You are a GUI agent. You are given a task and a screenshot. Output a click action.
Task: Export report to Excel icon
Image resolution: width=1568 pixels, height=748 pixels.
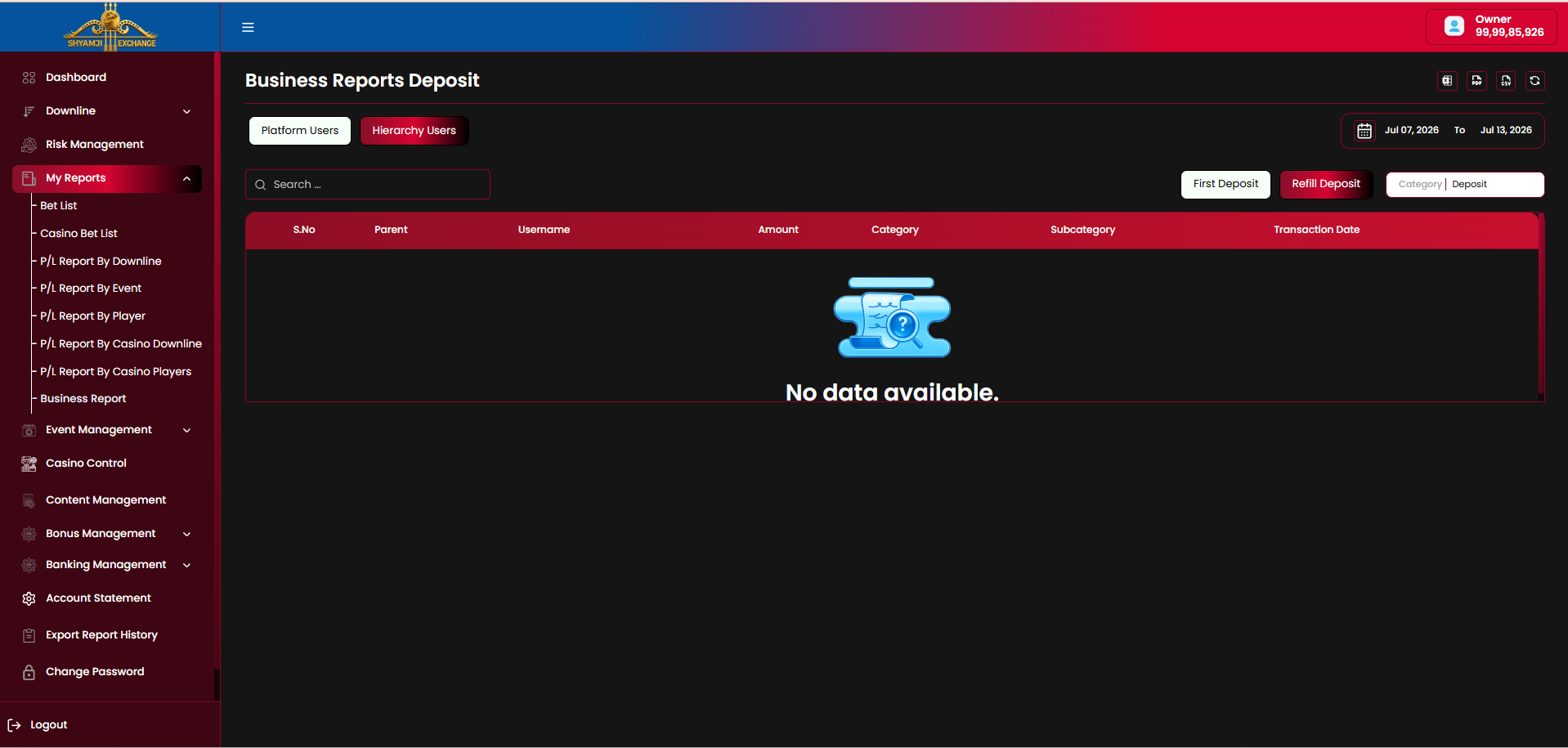pos(1447,81)
